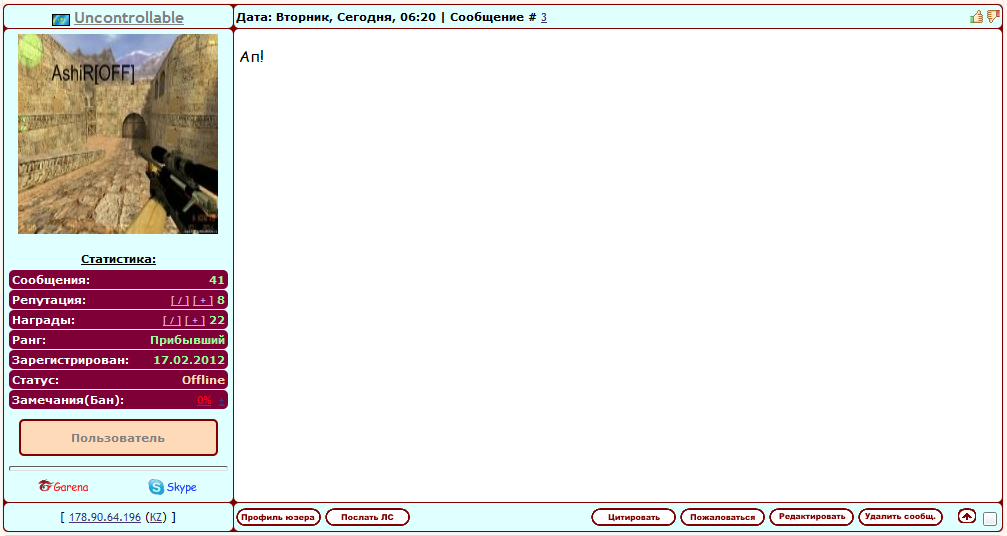
Task: Click the Offline status value
Action: pyautogui.click(x=203, y=380)
